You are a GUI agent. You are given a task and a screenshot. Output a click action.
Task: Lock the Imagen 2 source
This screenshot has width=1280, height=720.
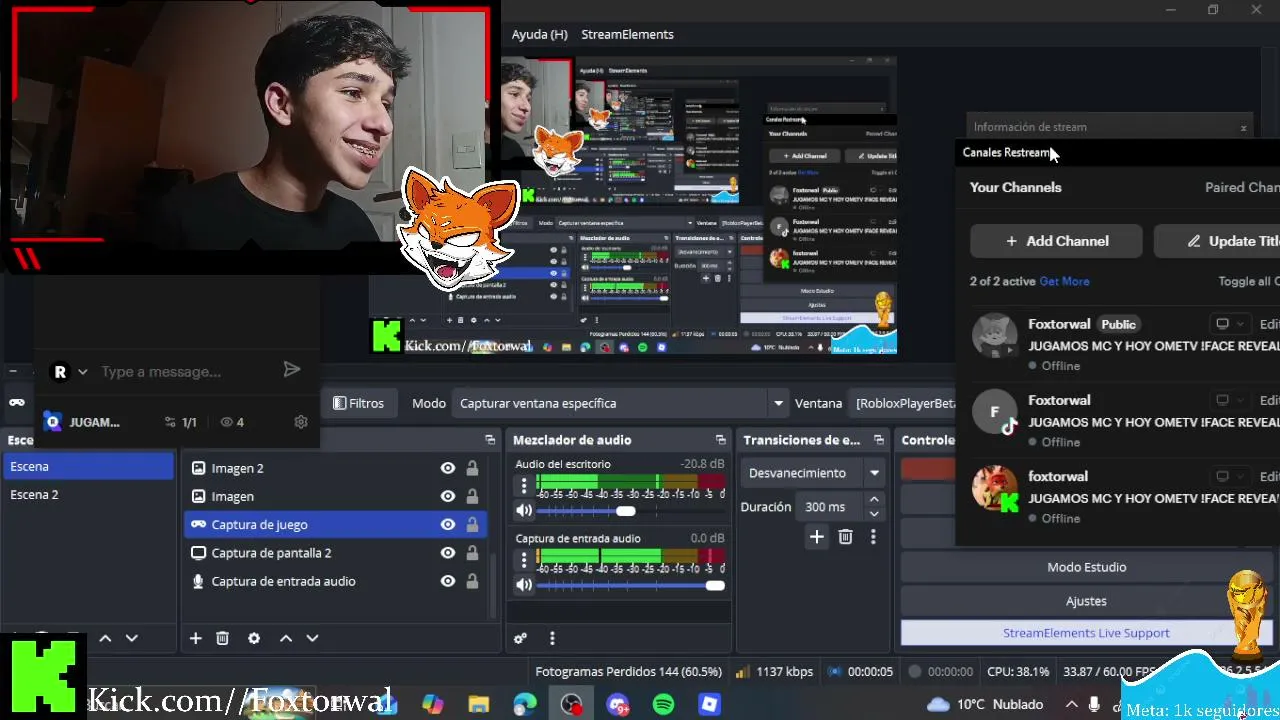click(472, 468)
